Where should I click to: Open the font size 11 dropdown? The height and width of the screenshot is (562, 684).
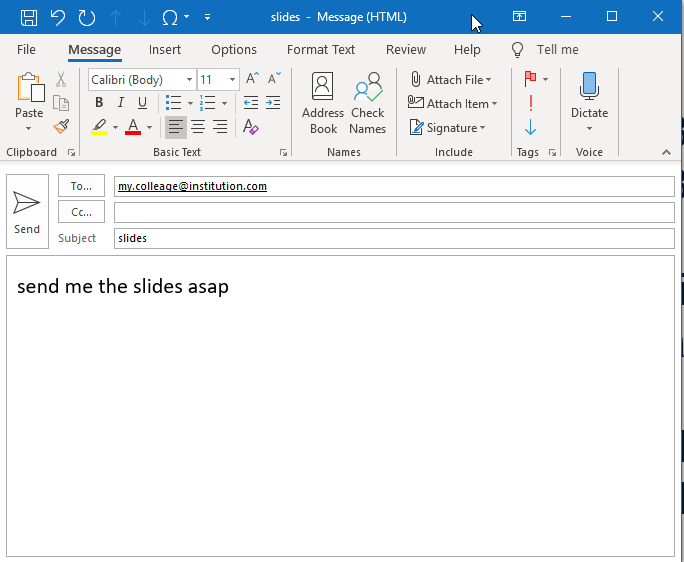click(x=233, y=79)
